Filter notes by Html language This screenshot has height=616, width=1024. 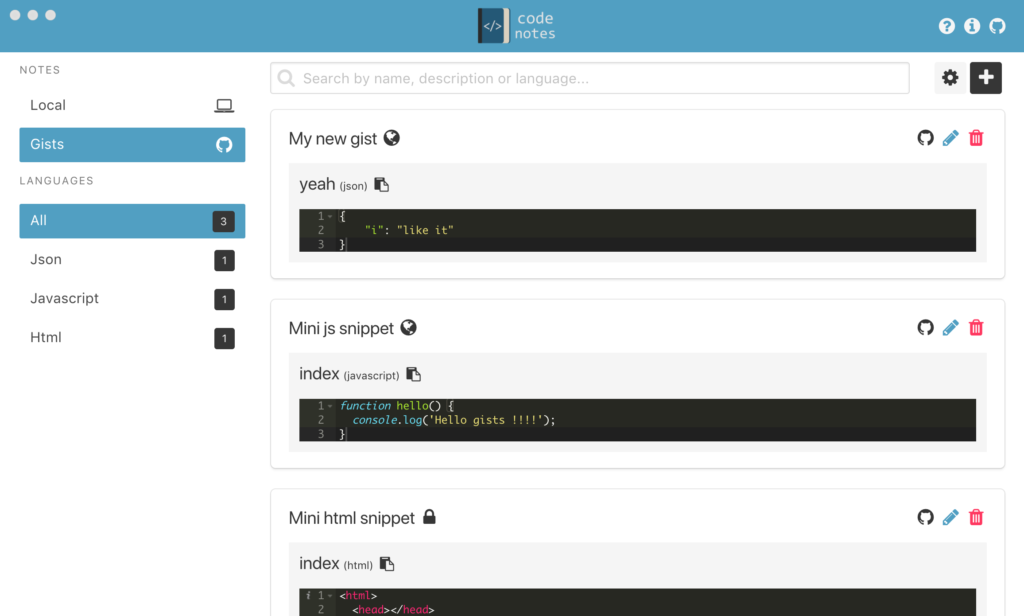click(x=132, y=337)
